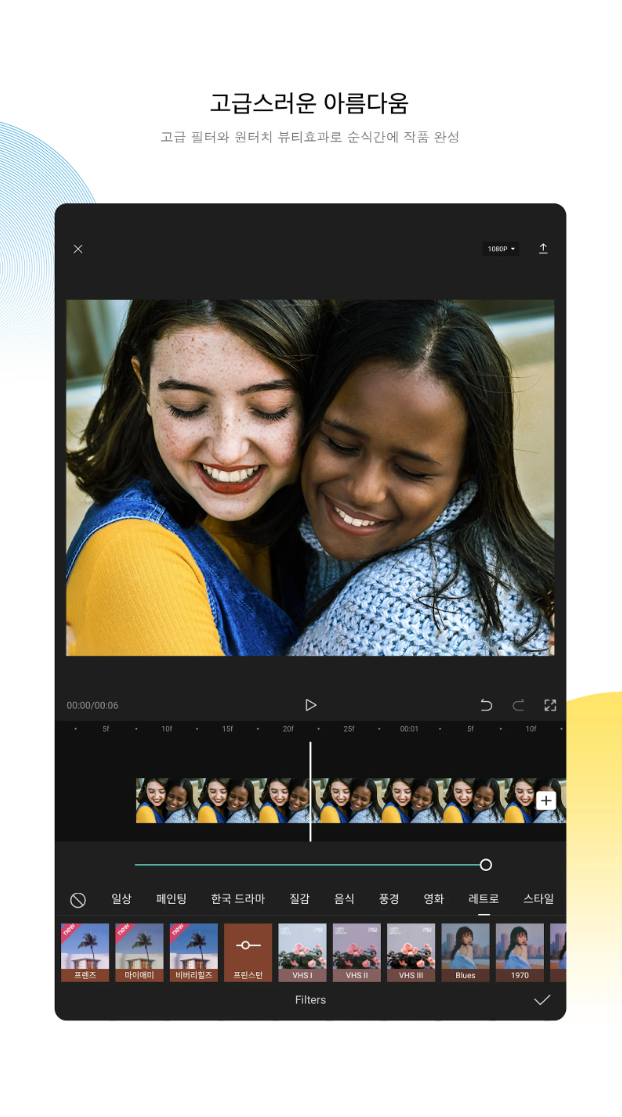The width and height of the screenshot is (622, 1117).
Task: Add a clip with the plus button
Action: coord(546,801)
